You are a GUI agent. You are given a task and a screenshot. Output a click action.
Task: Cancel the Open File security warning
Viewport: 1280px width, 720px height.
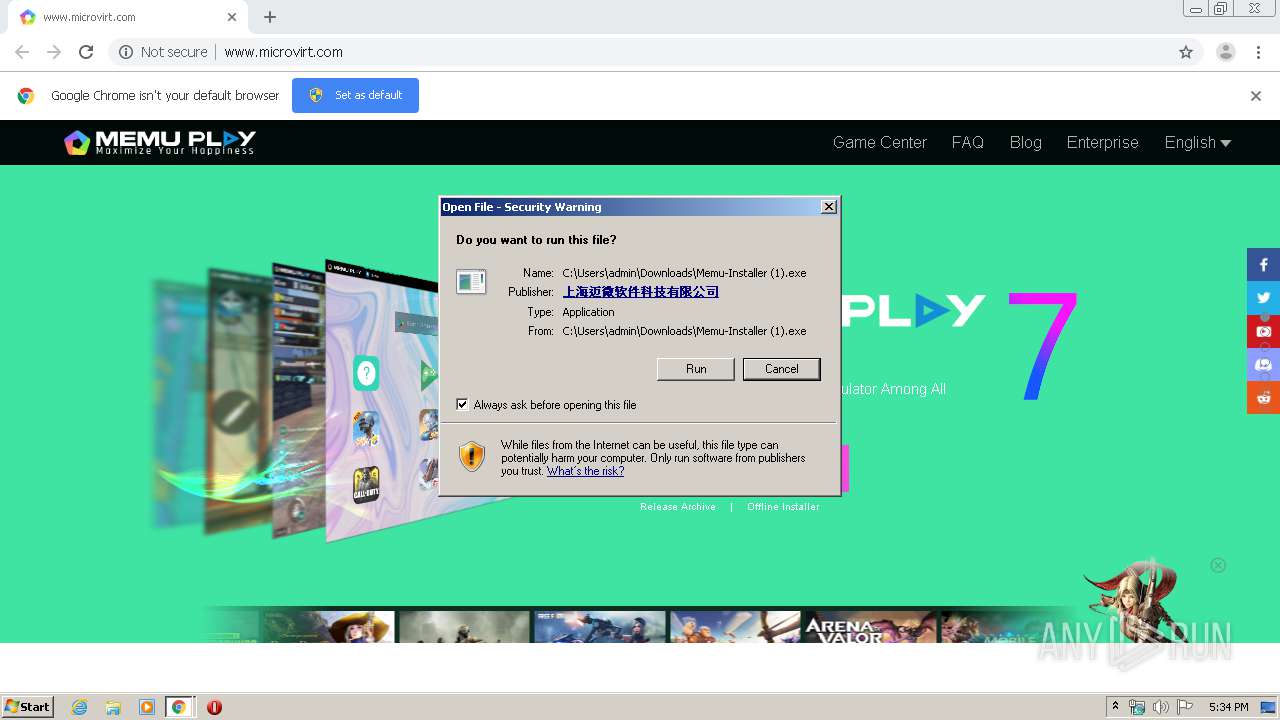click(x=781, y=369)
